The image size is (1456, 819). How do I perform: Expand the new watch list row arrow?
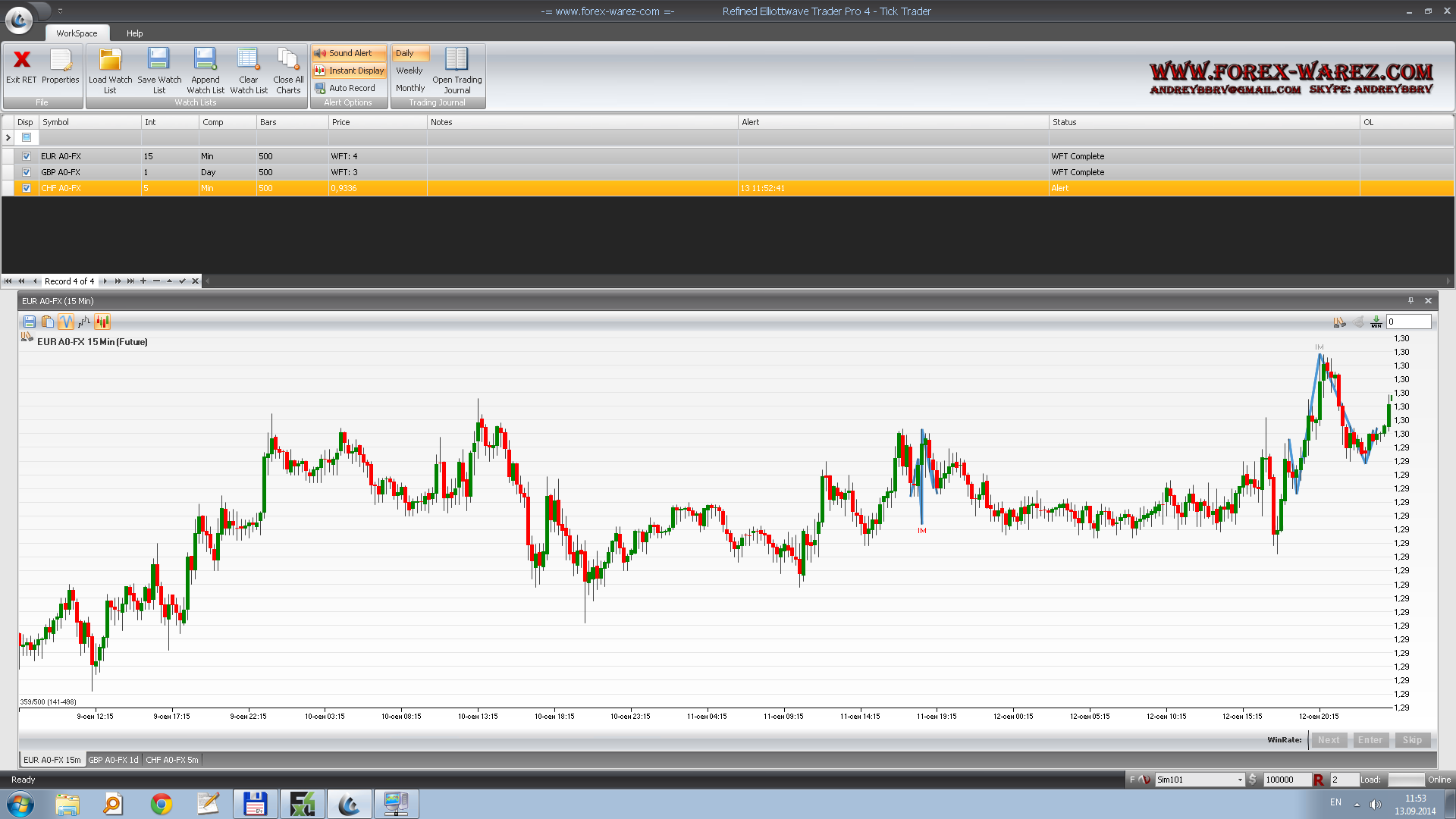click(x=8, y=138)
